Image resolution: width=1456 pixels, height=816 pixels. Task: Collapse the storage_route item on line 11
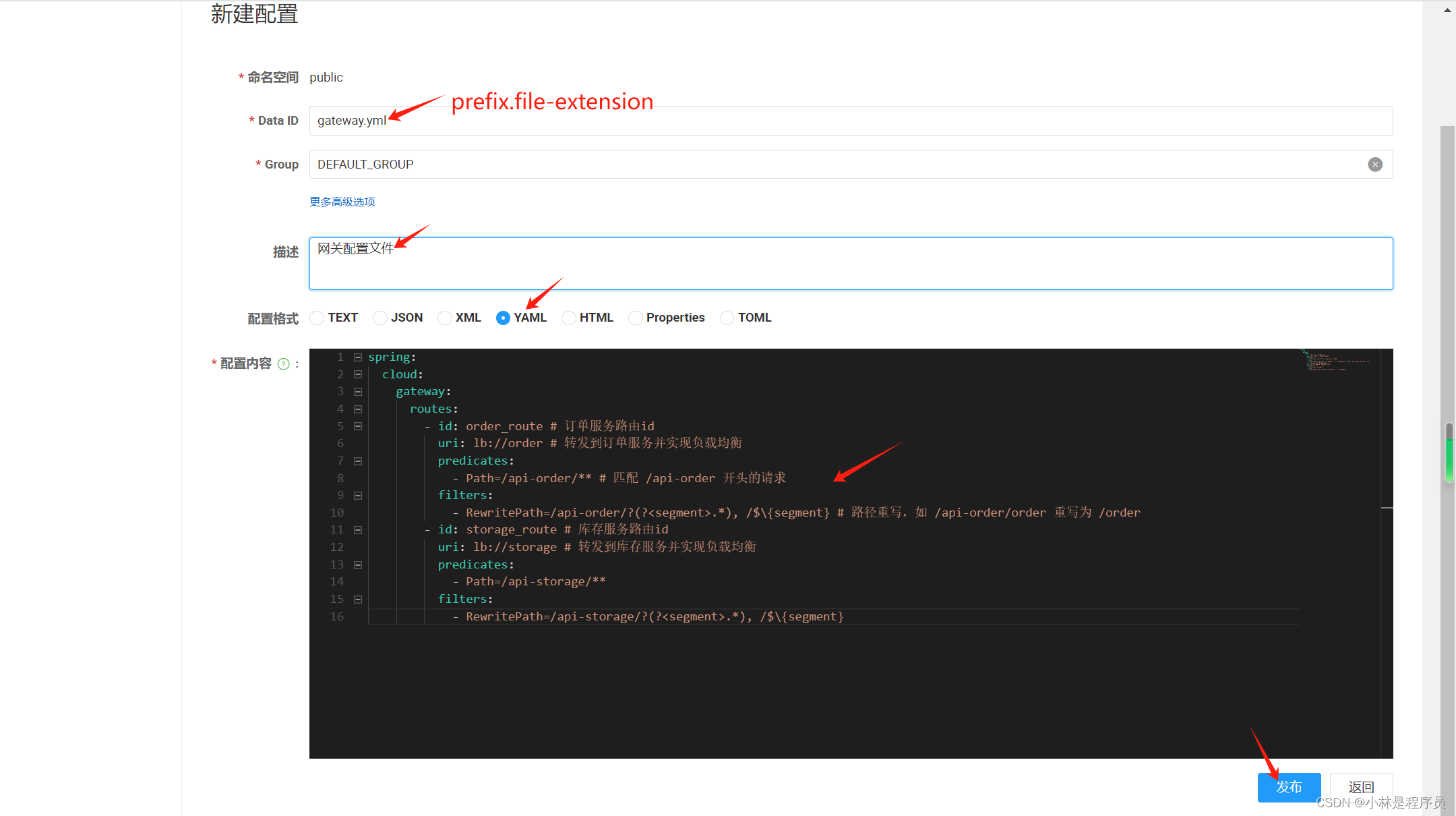tap(358, 530)
